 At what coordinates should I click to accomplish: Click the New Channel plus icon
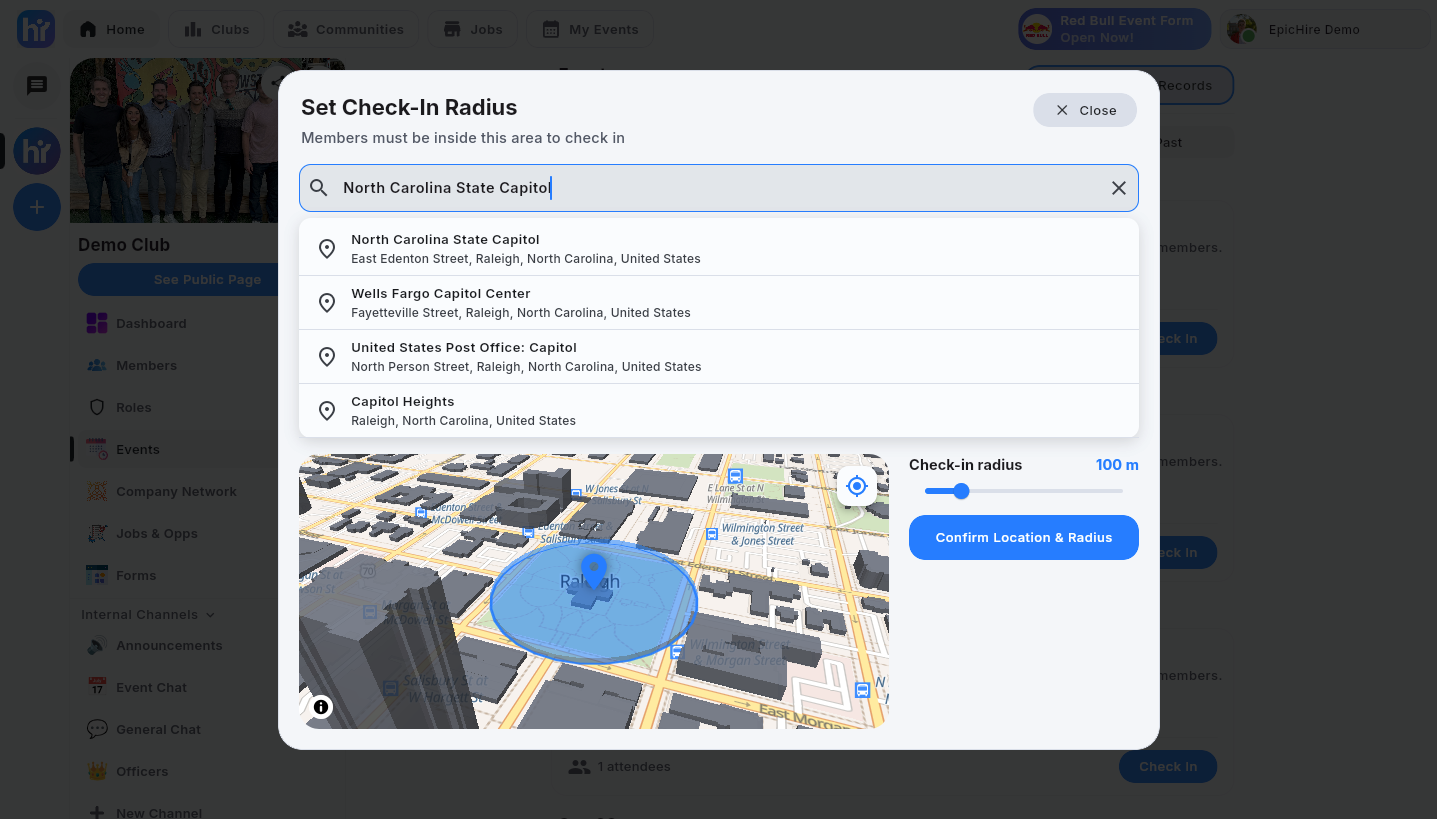97,813
